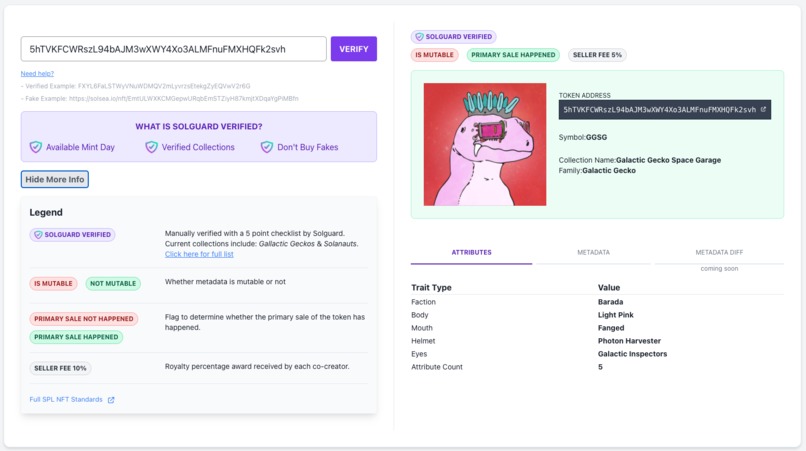Click 'Whether metadata is mutable or not' text

[x=225, y=282]
